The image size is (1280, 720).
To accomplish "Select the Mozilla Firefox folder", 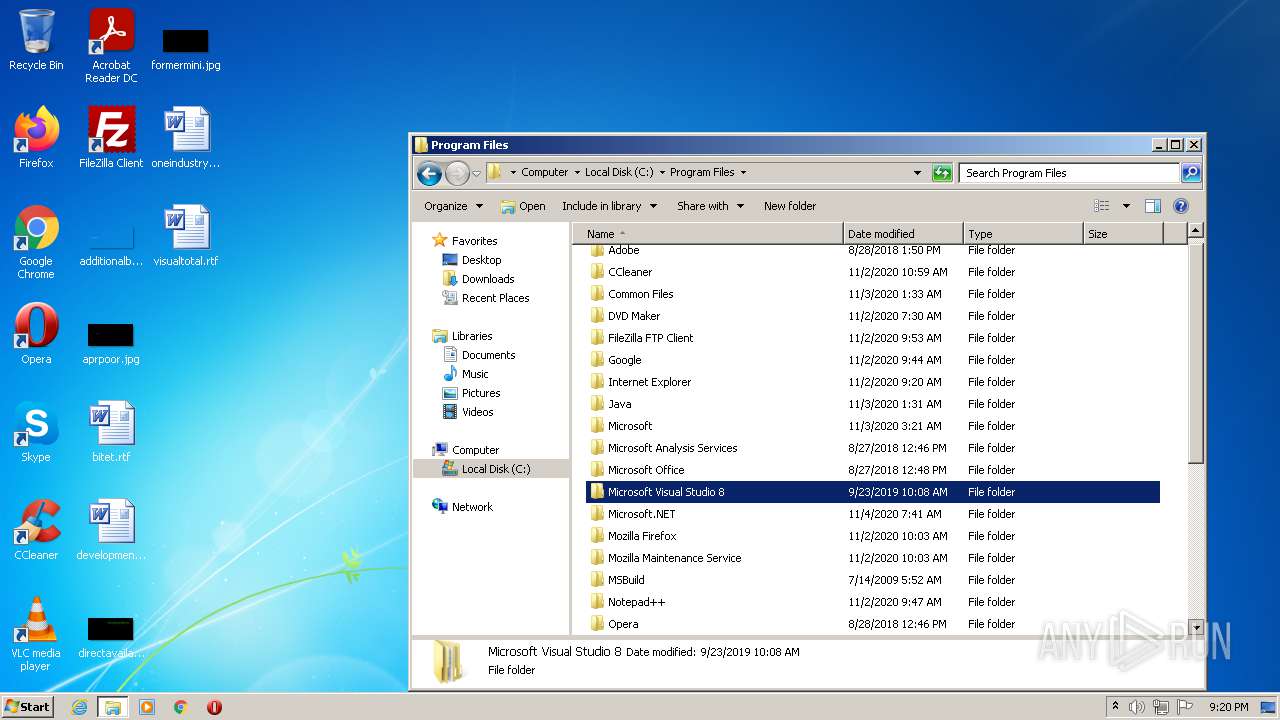I will coord(873,536).
